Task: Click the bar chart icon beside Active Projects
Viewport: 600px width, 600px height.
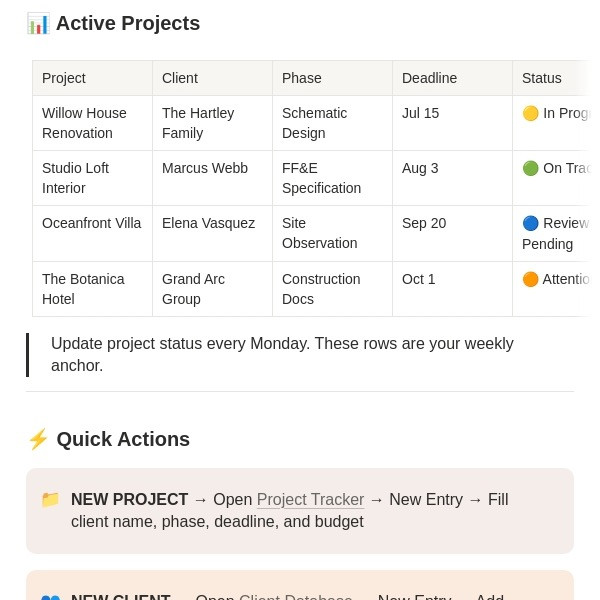Action: click(x=38, y=23)
